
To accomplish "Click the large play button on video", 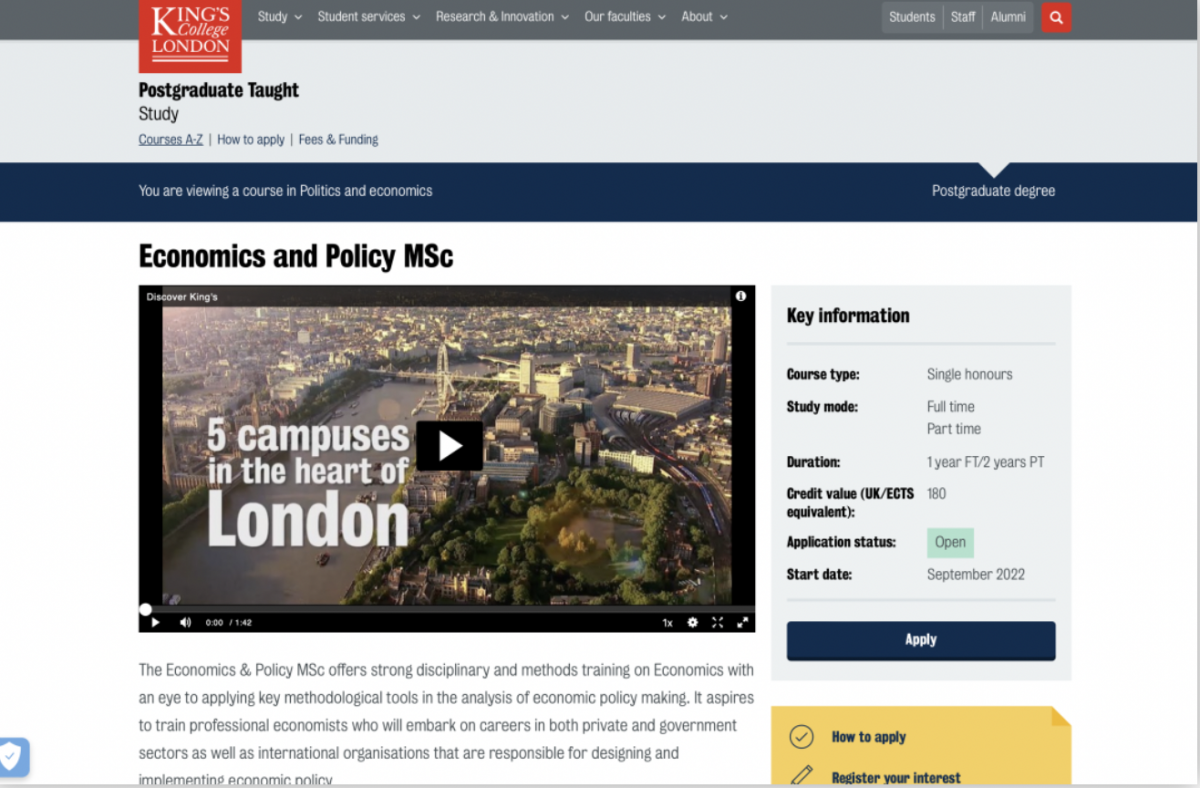I will tap(449, 445).
